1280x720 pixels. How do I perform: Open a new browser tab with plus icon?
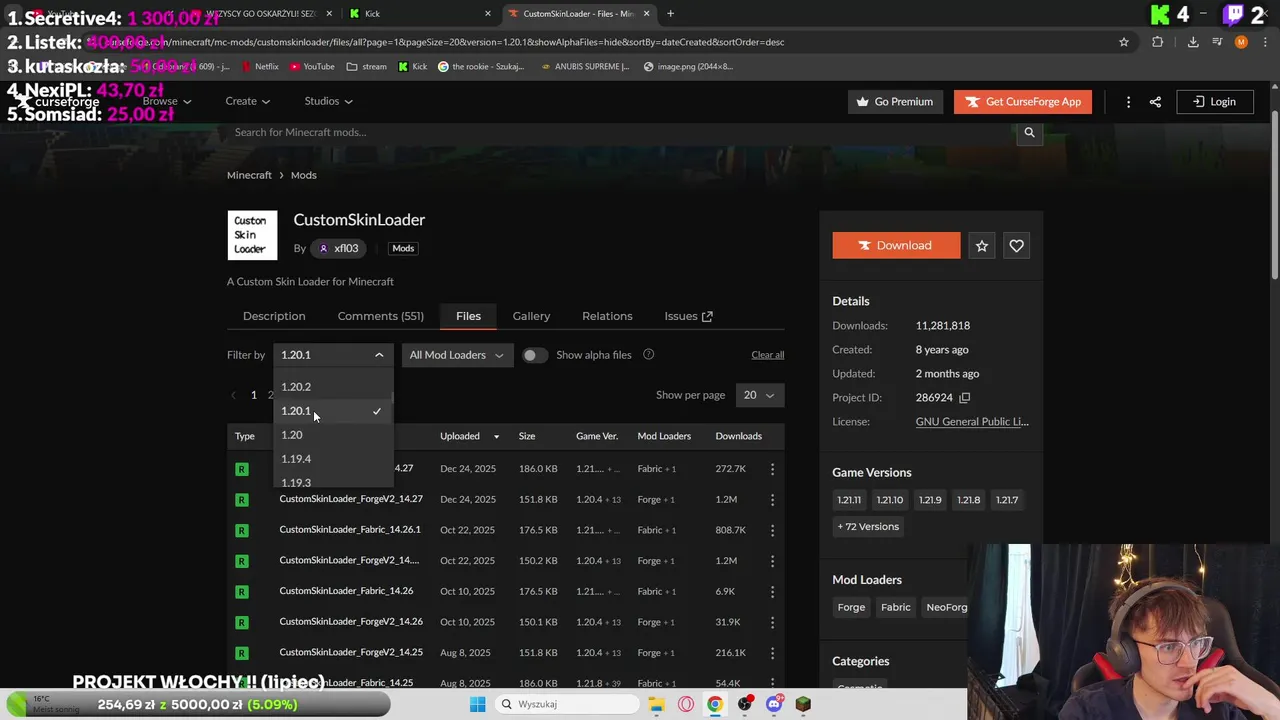tap(670, 14)
